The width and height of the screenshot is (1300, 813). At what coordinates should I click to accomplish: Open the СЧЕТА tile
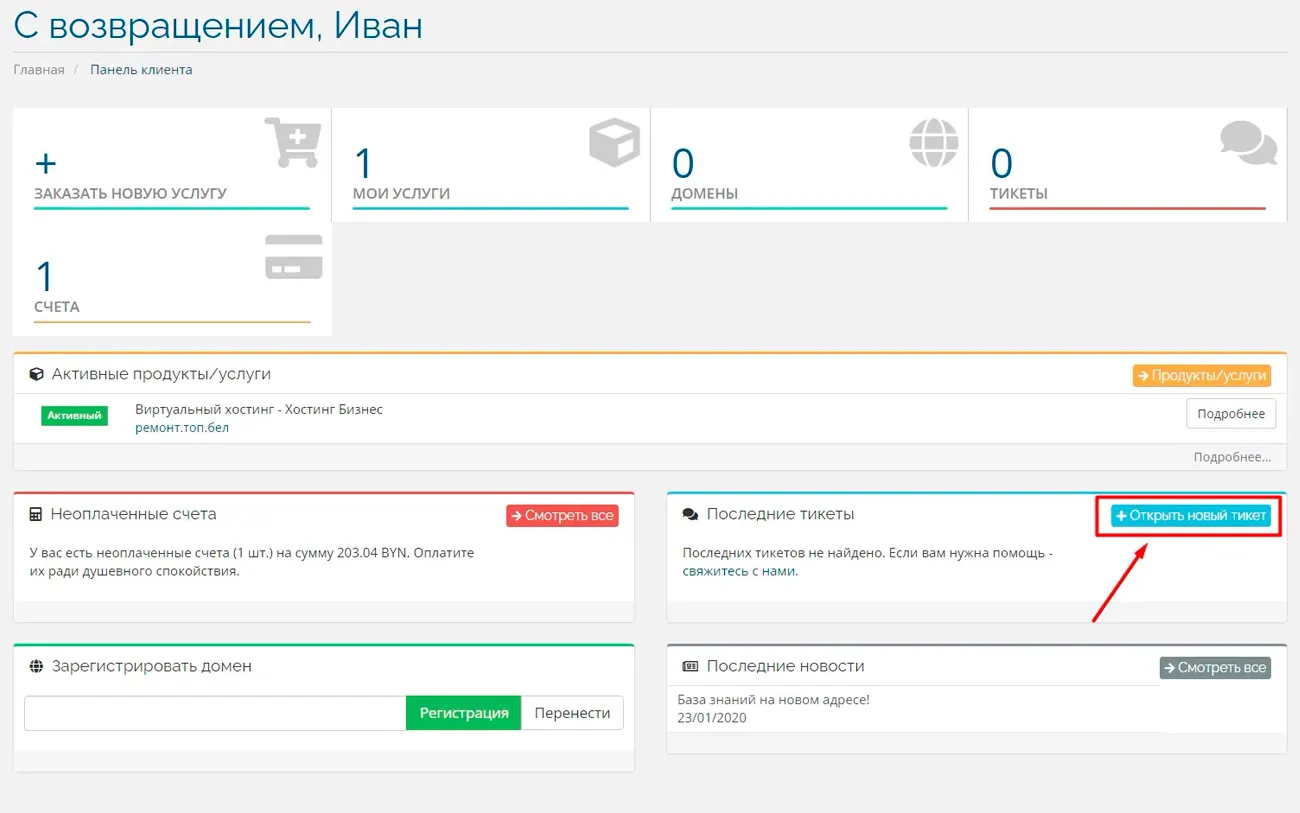pyautogui.click(x=172, y=279)
